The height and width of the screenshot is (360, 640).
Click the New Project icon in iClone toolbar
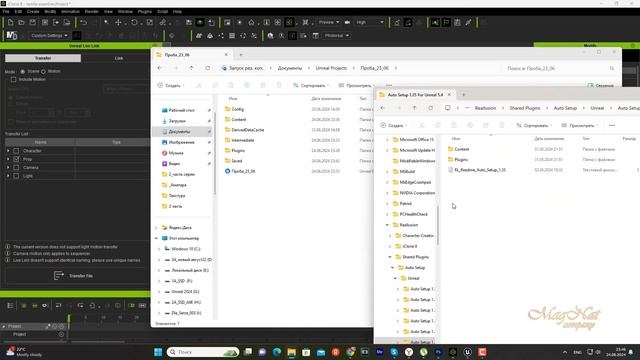10,22
